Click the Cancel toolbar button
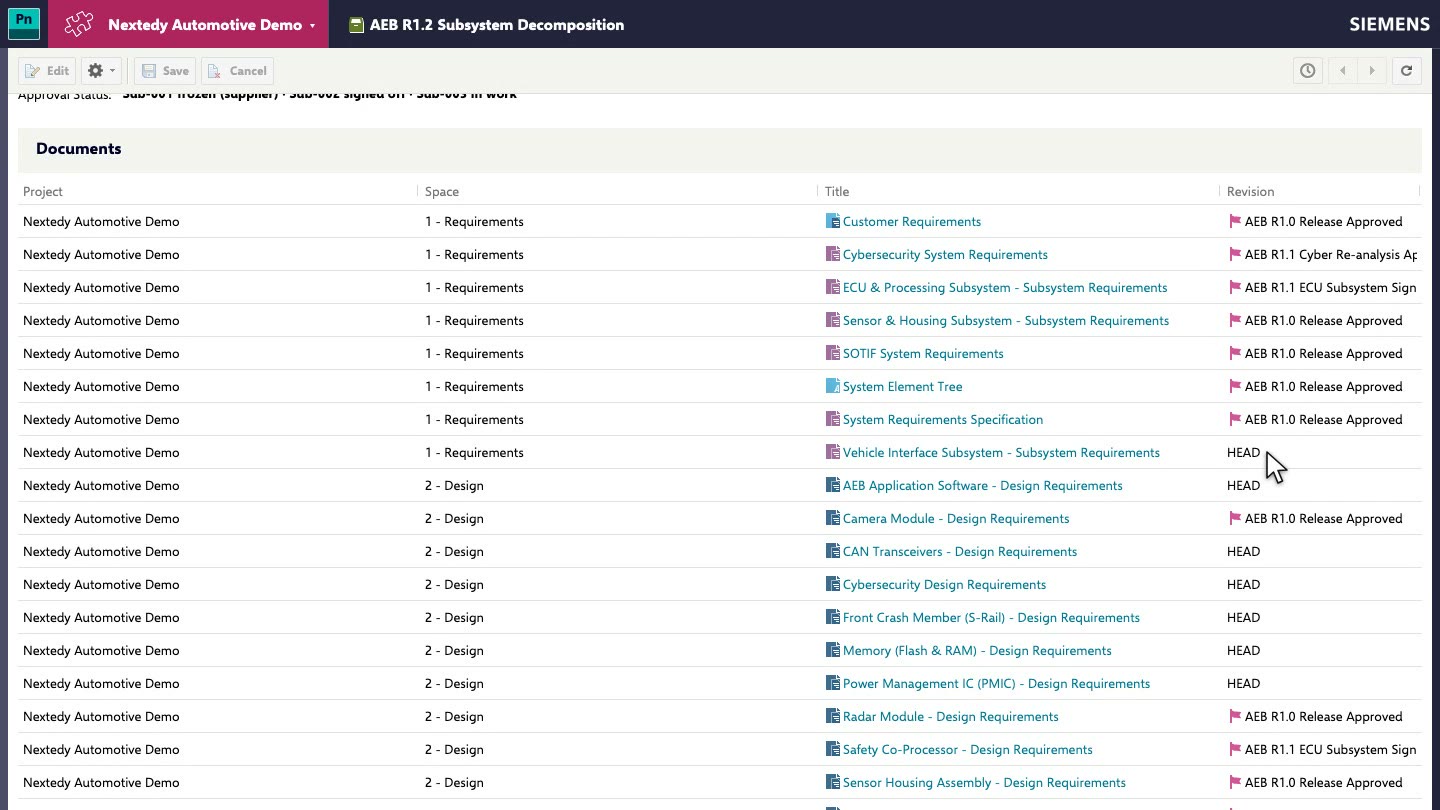 click(x=237, y=71)
